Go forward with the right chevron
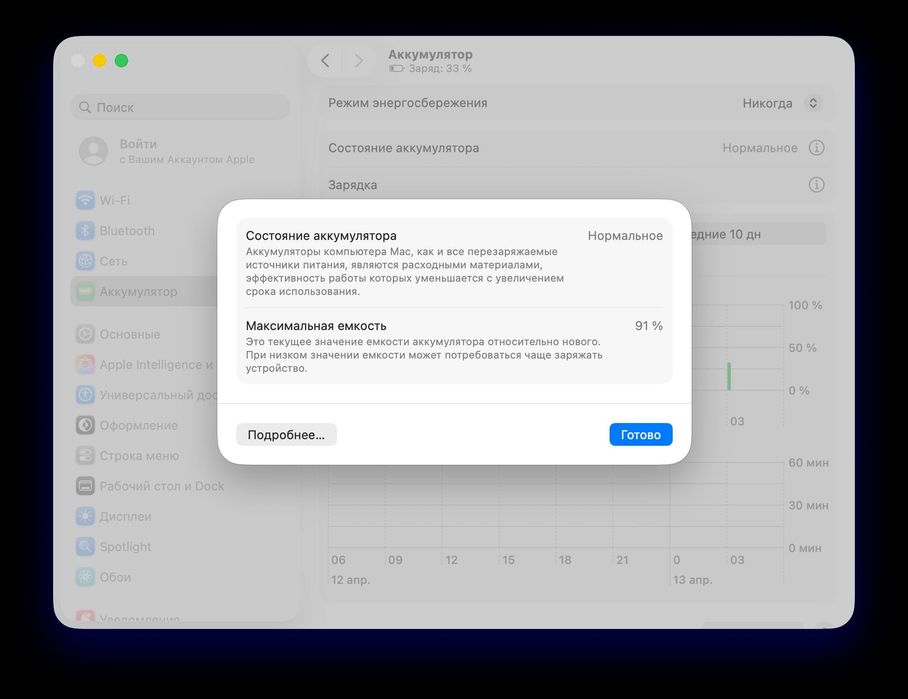Screen dimensions: 908x699 tap(359, 60)
